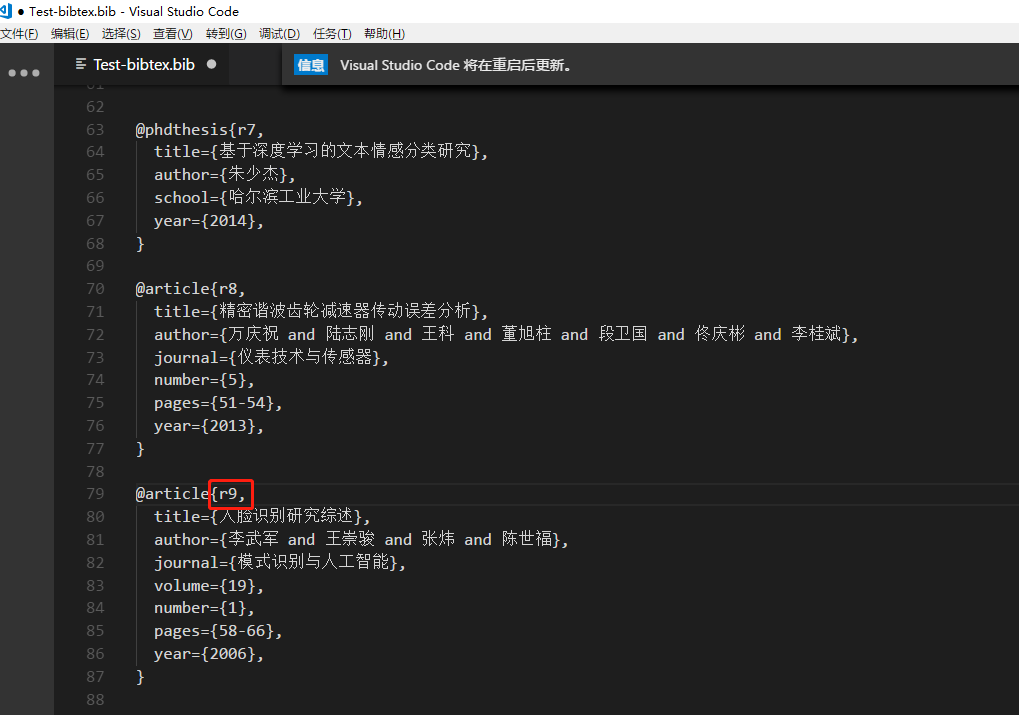Click line number 63 in the gutter

pyautogui.click(x=95, y=129)
